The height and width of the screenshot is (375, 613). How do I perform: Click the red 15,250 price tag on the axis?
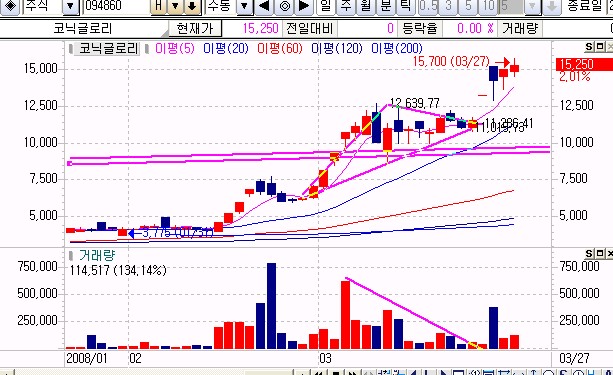(x=584, y=64)
